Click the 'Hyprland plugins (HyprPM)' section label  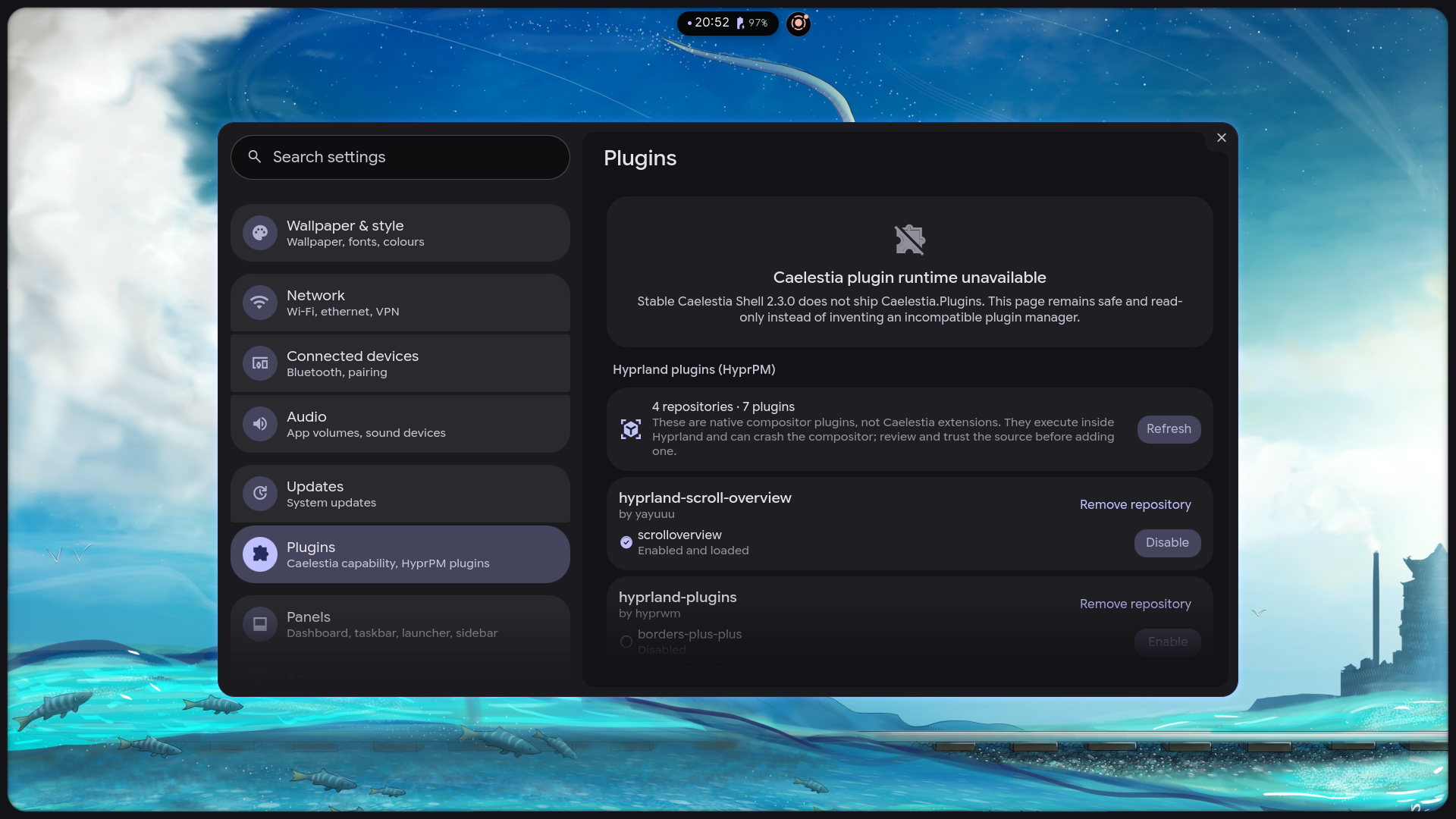(x=694, y=369)
